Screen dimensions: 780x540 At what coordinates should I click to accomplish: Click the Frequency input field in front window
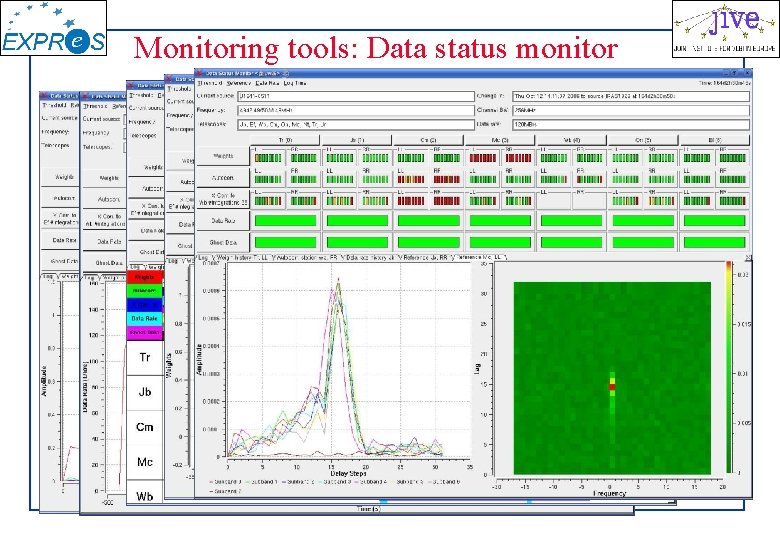click(356, 110)
